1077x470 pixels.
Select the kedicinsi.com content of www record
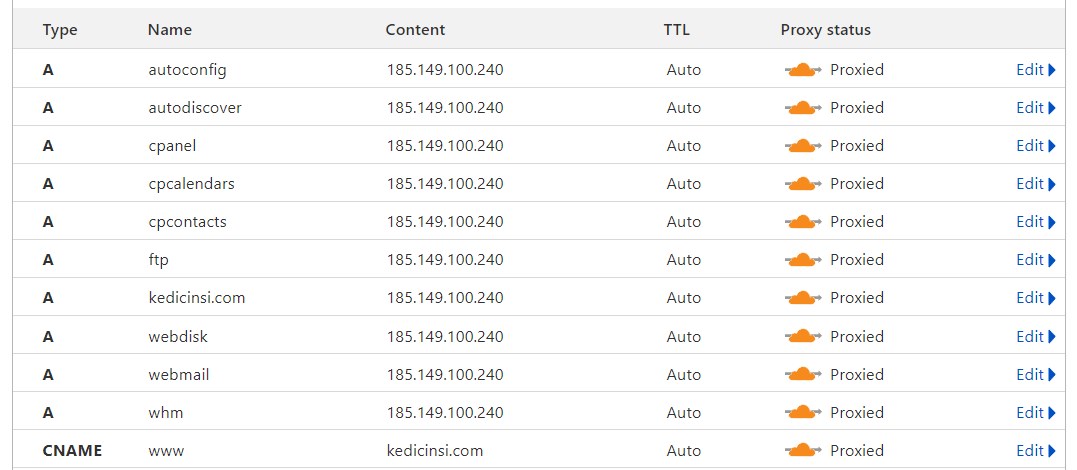435,451
